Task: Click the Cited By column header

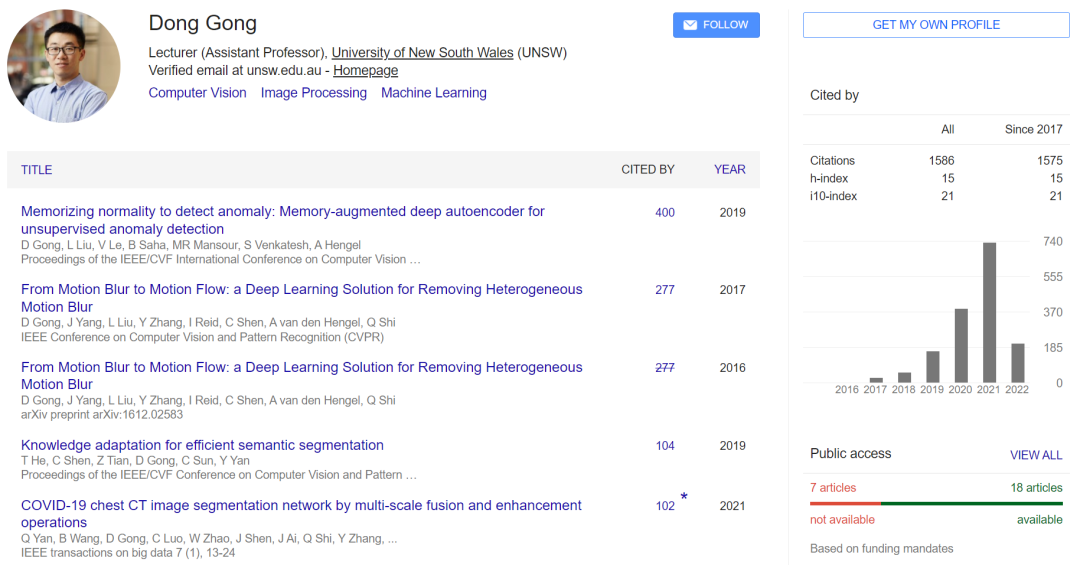Action: tap(647, 170)
